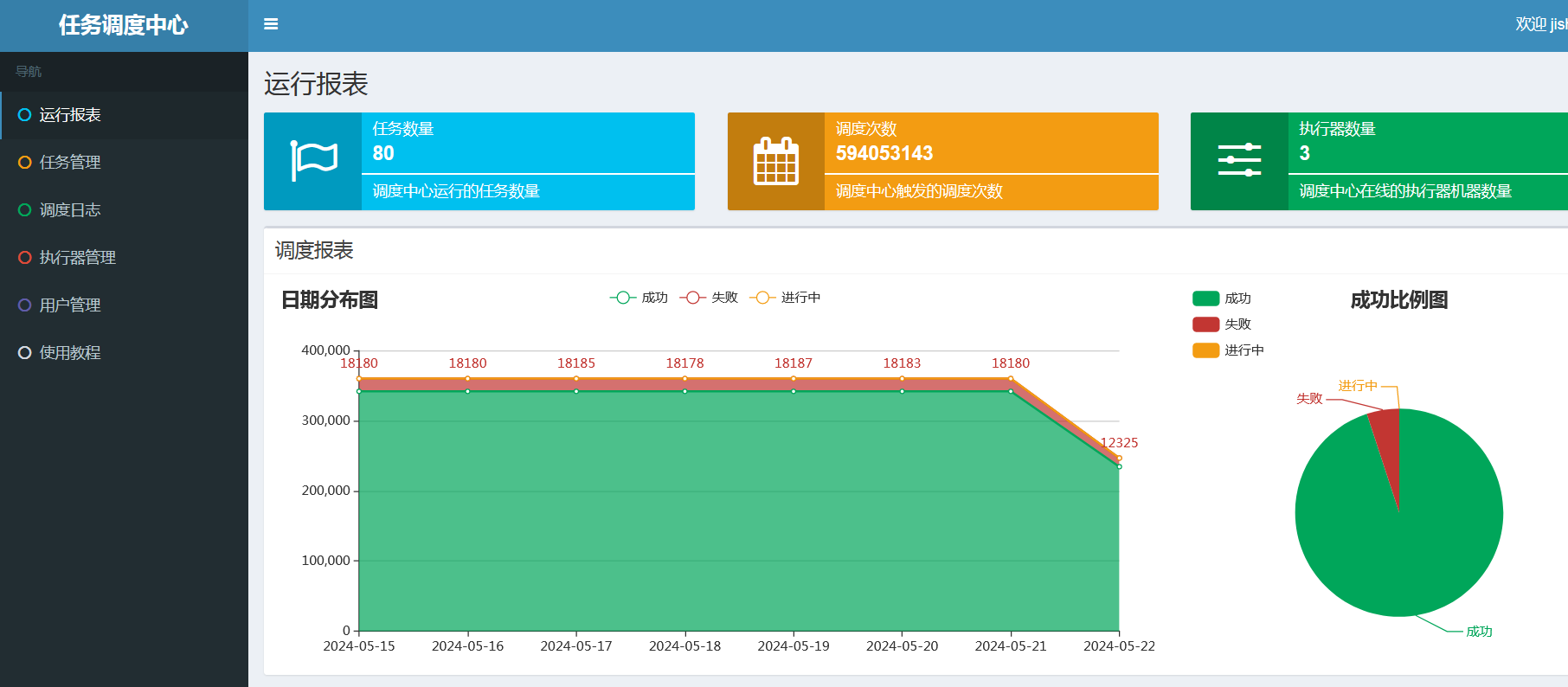Toggle the 进行中 series in line chart legend
Viewport: 1568px width, 687px height.
[785, 298]
